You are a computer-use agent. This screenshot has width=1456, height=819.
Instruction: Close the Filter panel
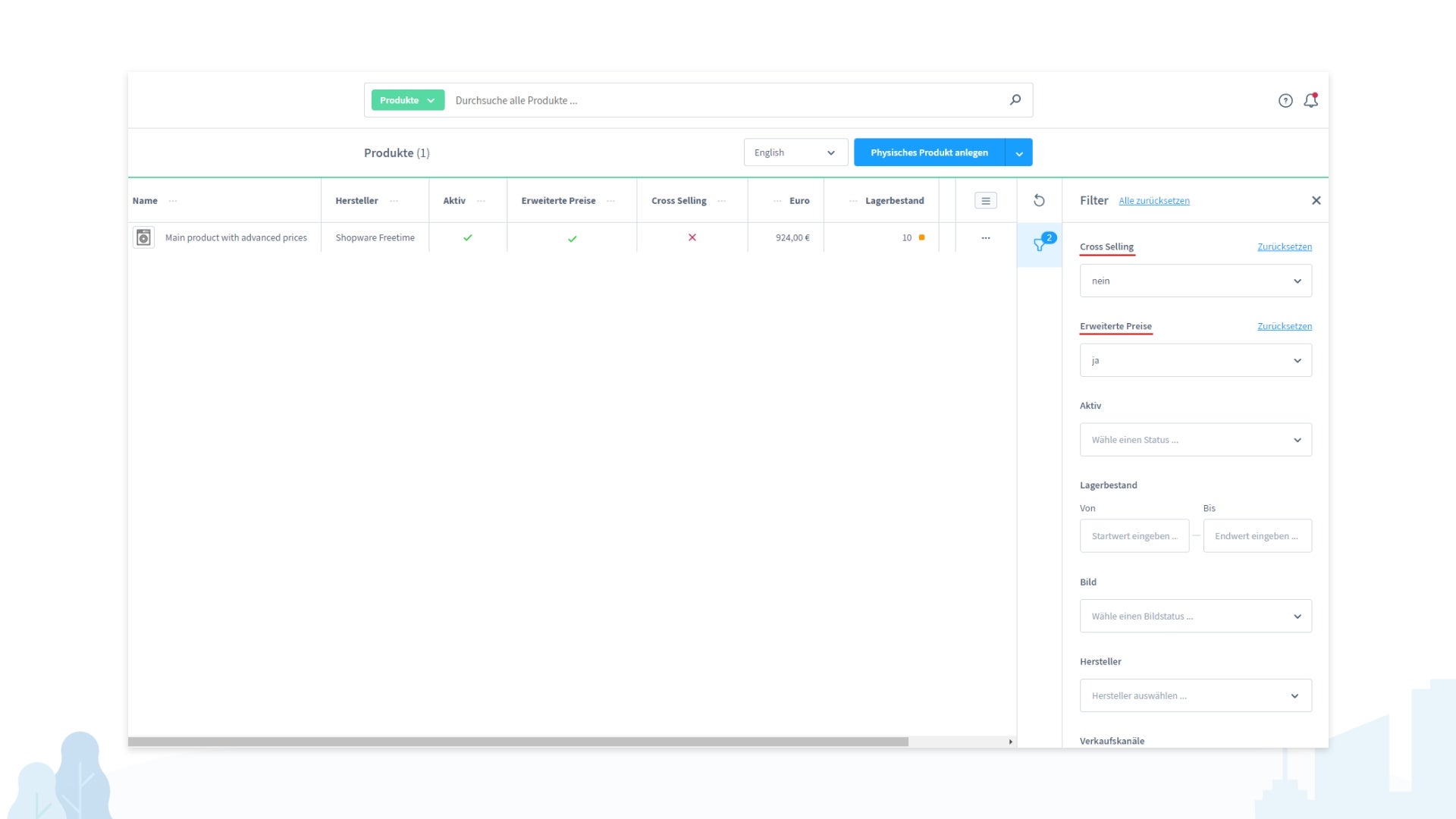click(x=1316, y=200)
